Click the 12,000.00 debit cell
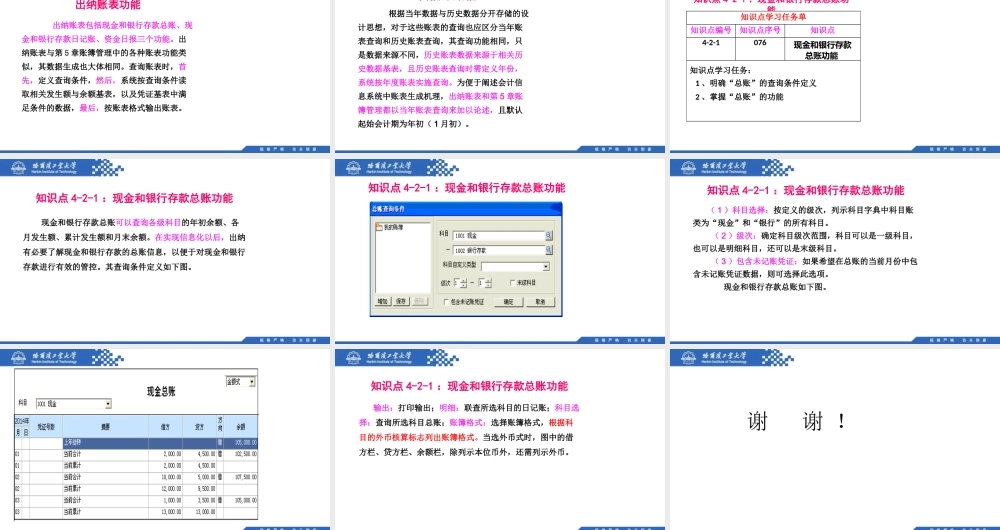This screenshot has width=1000, height=530. (x=165, y=489)
